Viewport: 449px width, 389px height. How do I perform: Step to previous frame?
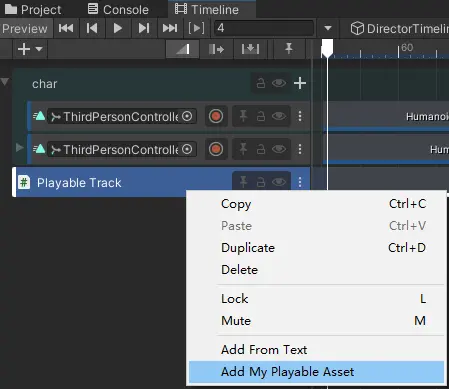pyautogui.click(x=92, y=28)
